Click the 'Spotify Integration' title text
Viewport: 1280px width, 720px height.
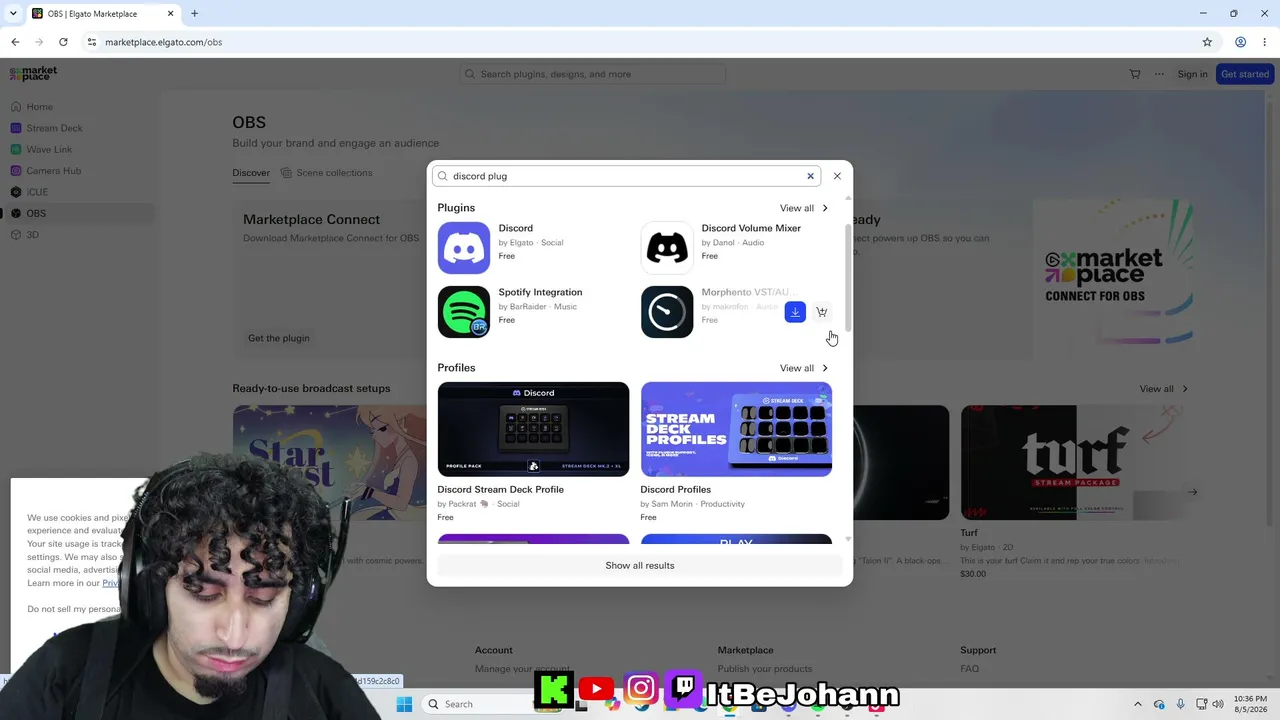coord(540,292)
